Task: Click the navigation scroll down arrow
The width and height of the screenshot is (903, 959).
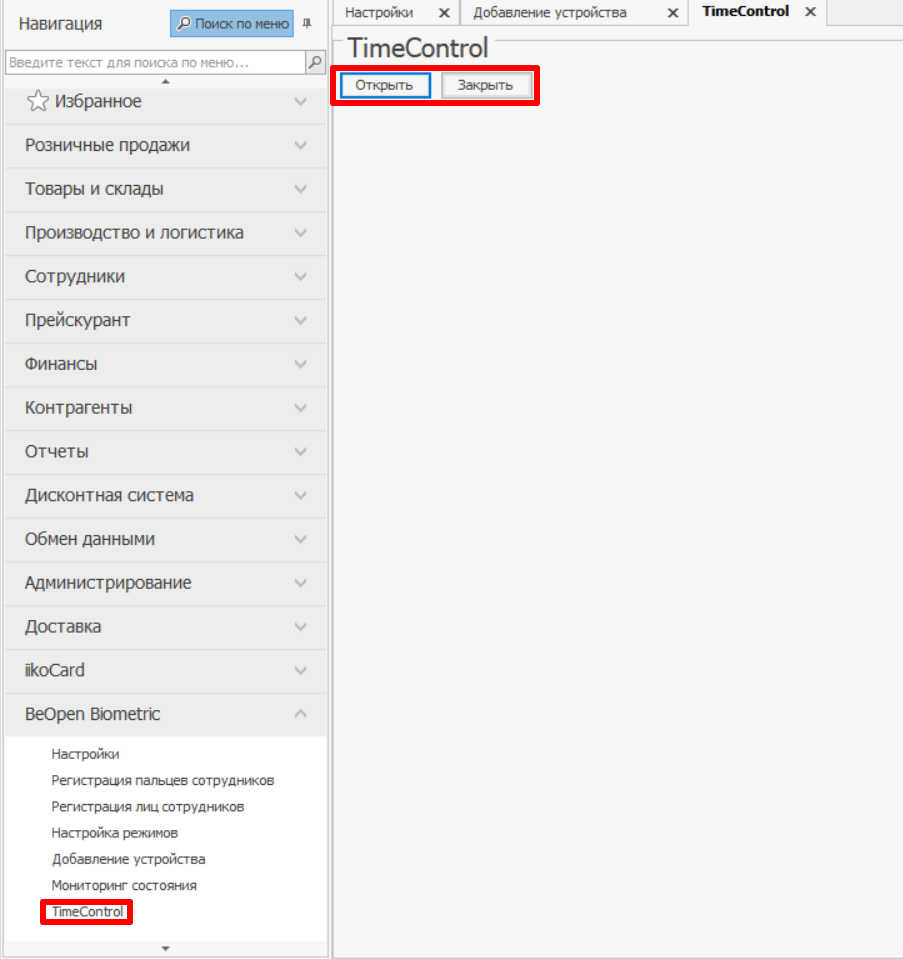Action: click(165, 949)
